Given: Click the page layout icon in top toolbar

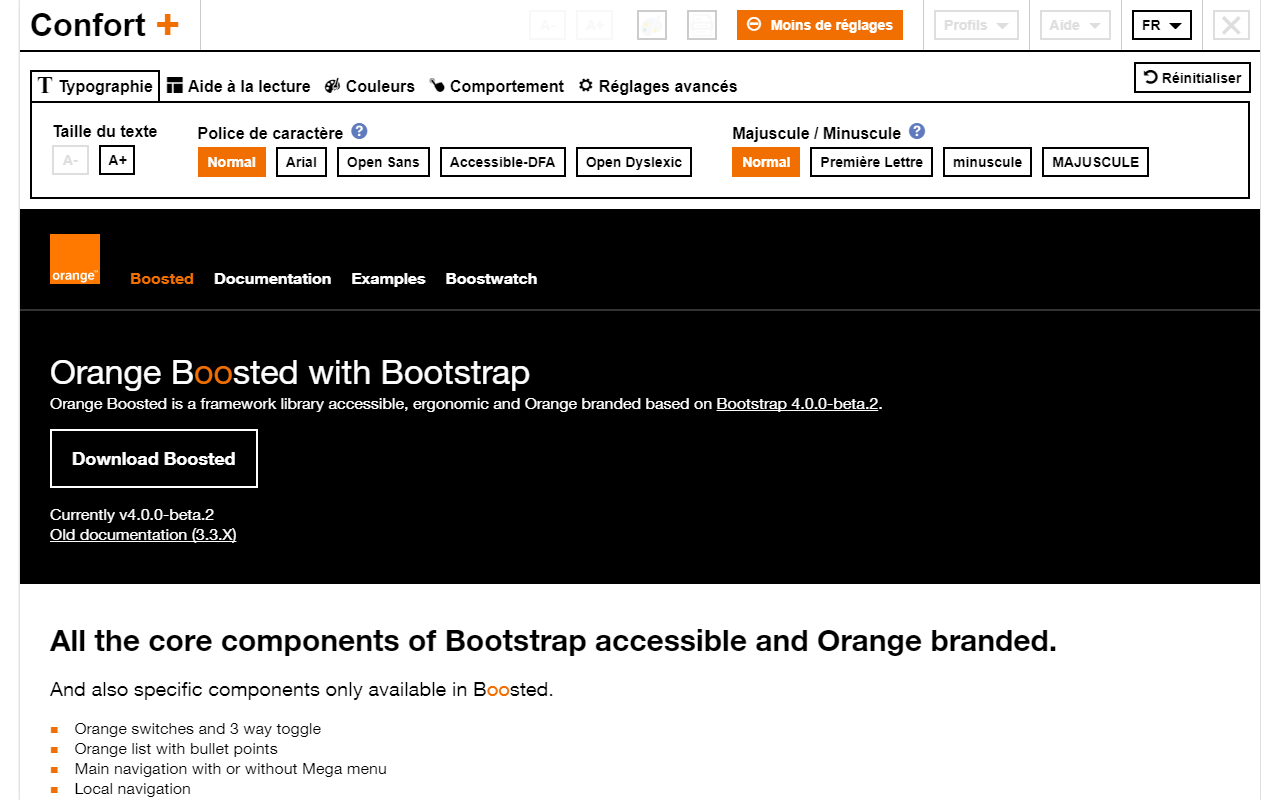Looking at the screenshot, I should pyautogui.click(x=702, y=25).
